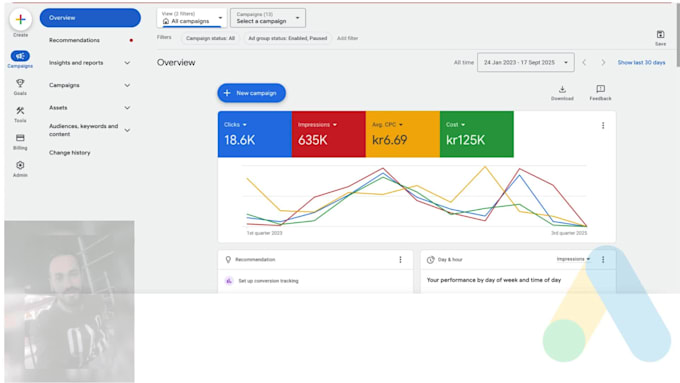680x383 pixels.
Task: Click the 1st quarter 2023 axis label
Action: point(264,233)
